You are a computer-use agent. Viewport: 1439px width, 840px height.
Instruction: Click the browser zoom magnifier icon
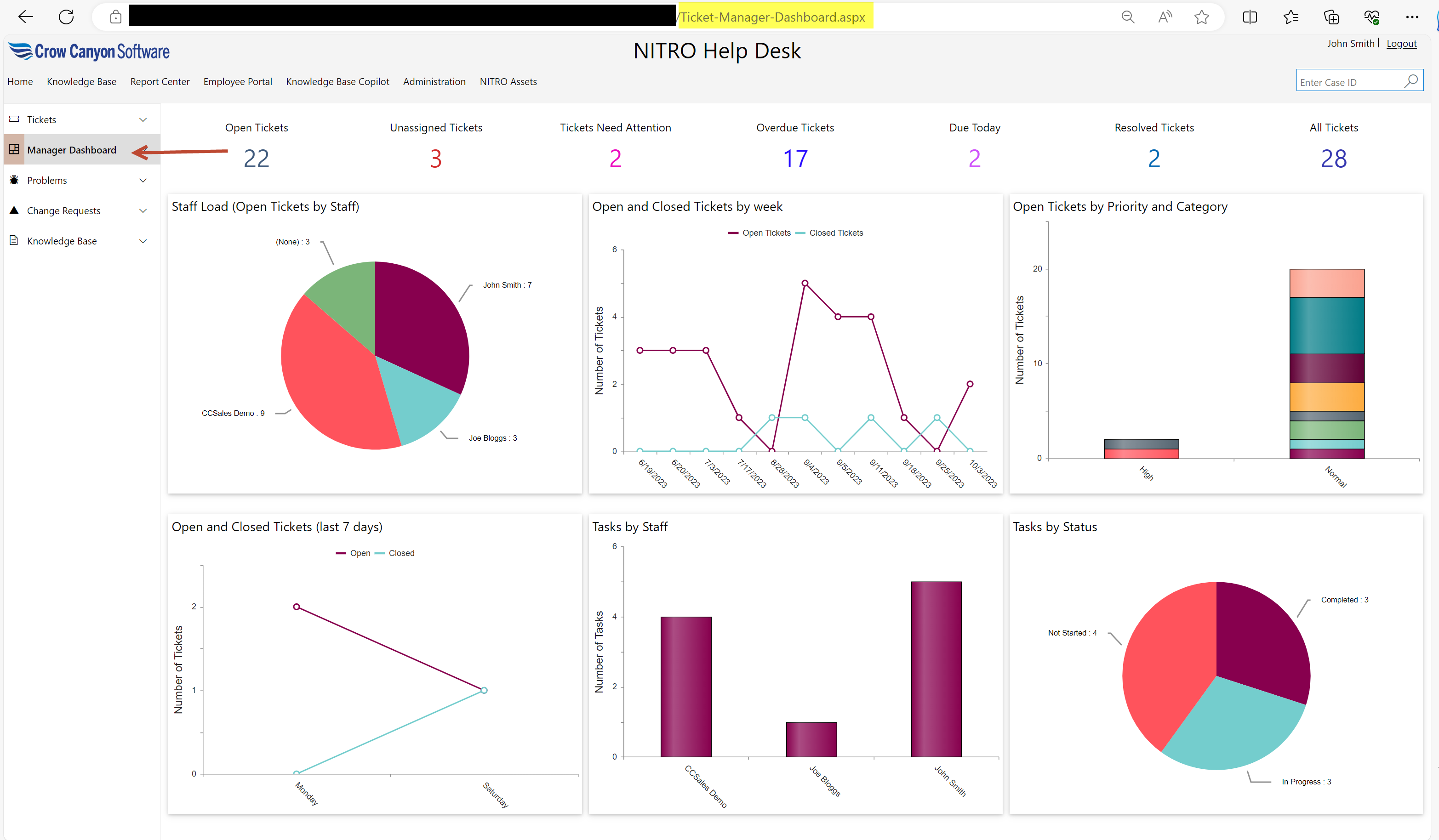(x=1127, y=17)
